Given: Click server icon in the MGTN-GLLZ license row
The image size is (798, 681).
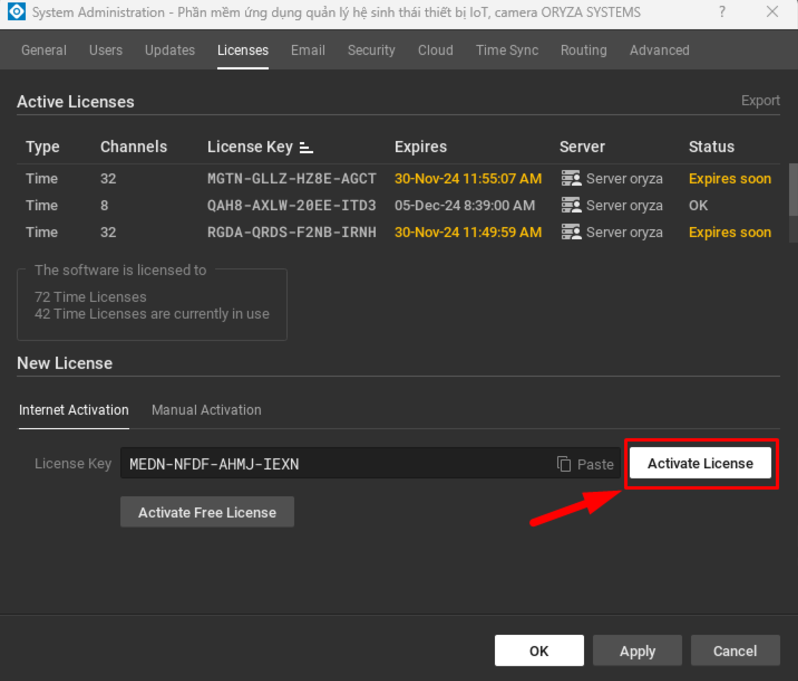Looking at the screenshot, I should 571,178.
